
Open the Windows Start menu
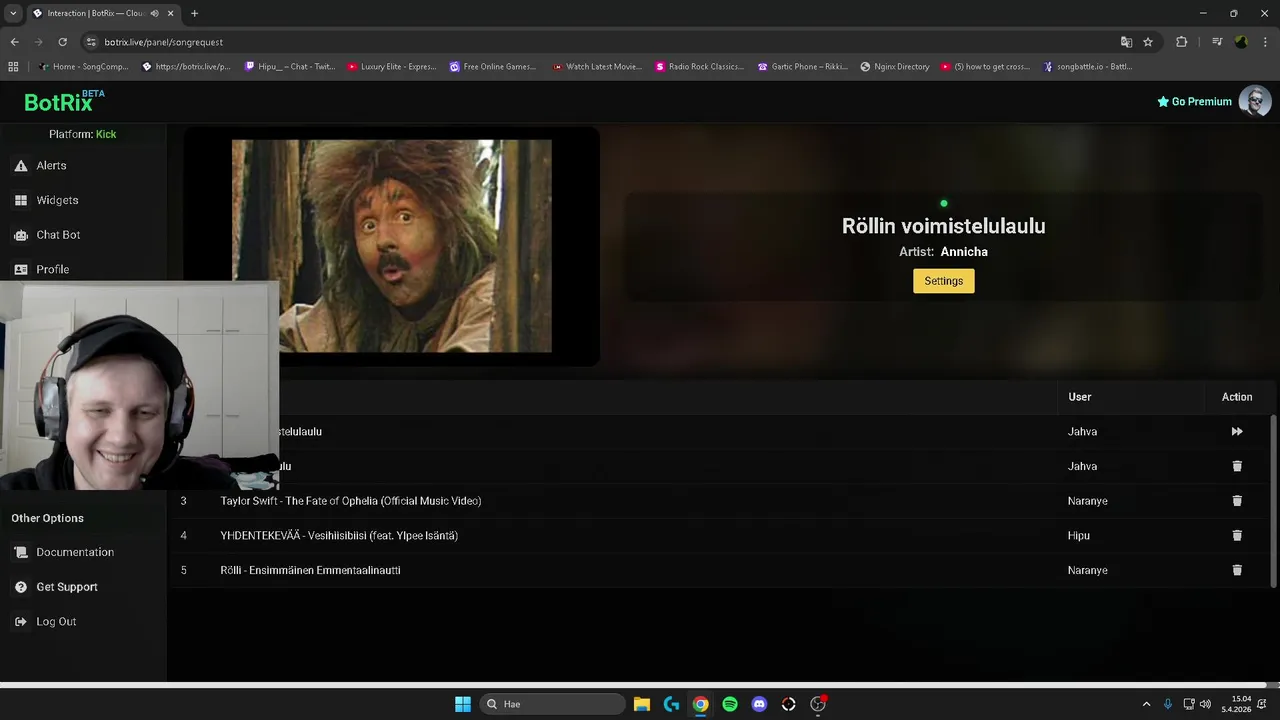[x=463, y=704]
